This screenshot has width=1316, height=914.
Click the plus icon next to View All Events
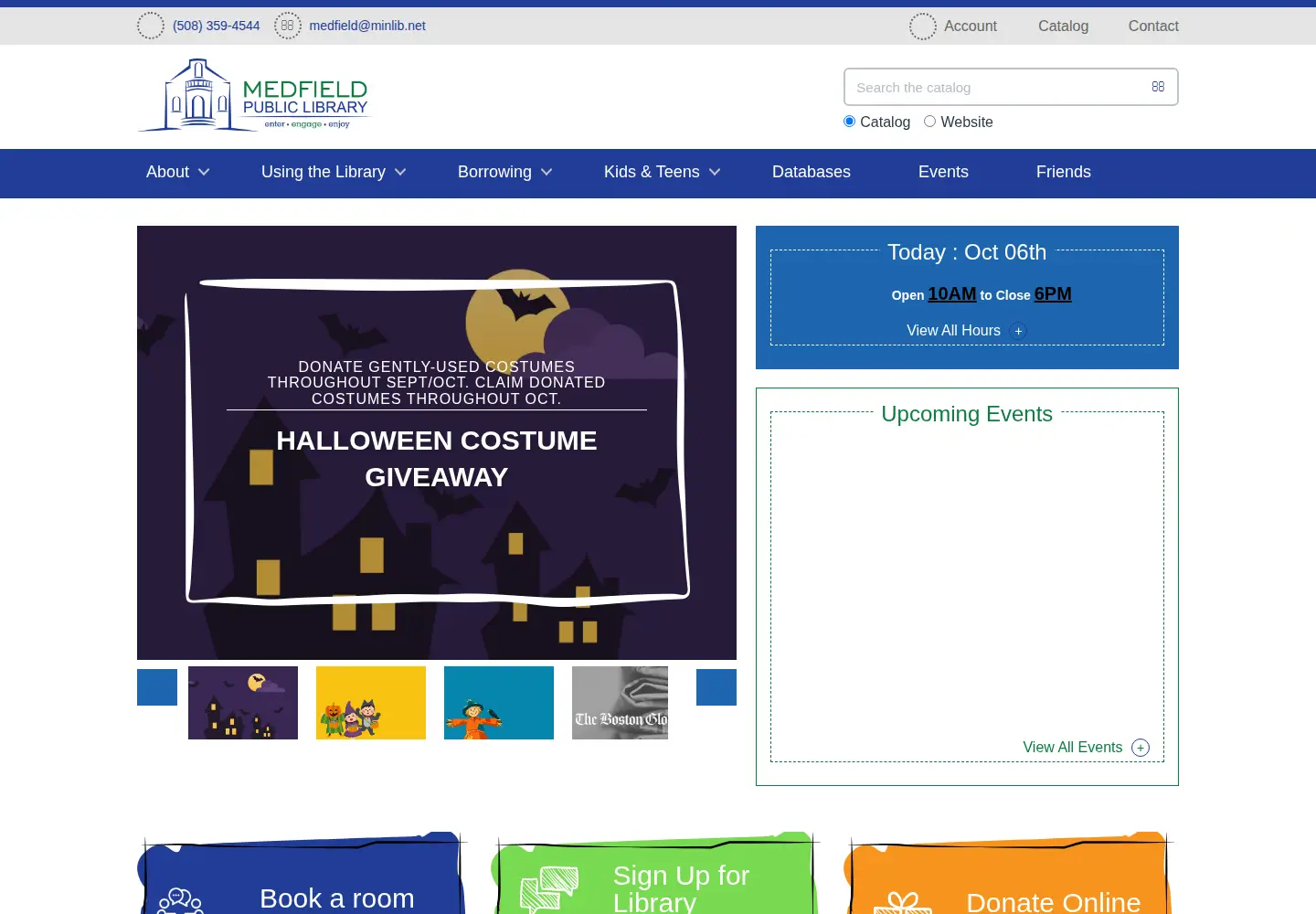tap(1141, 748)
